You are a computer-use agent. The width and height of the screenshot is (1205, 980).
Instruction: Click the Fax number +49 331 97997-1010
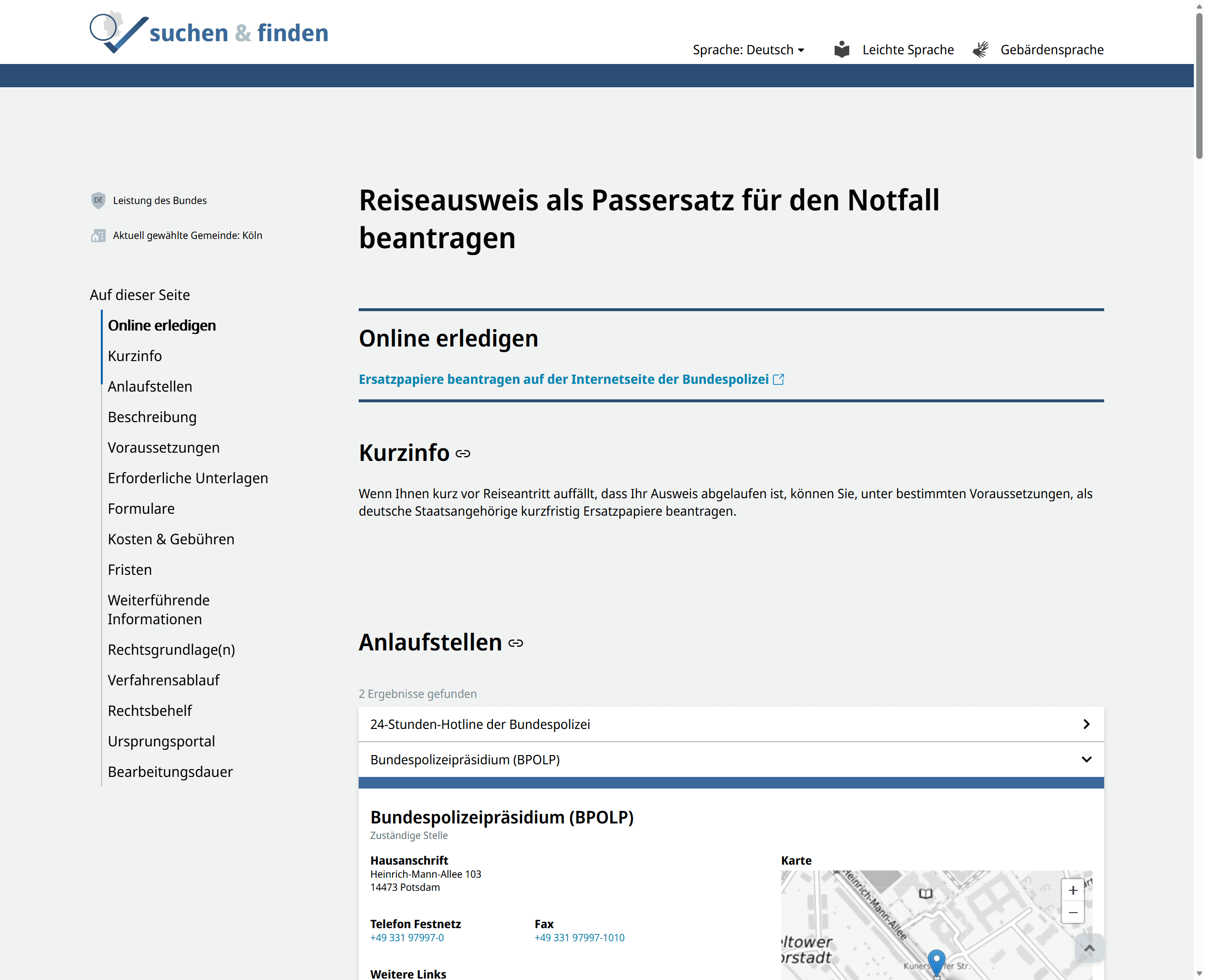coord(579,938)
